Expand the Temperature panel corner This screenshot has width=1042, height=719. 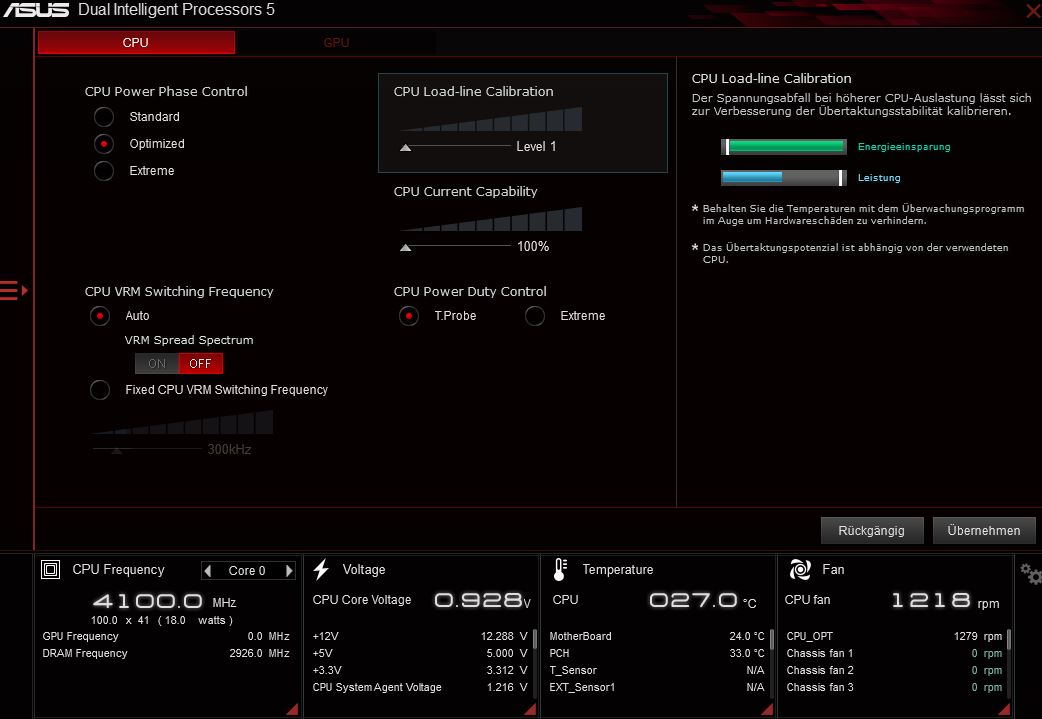(767, 709)
